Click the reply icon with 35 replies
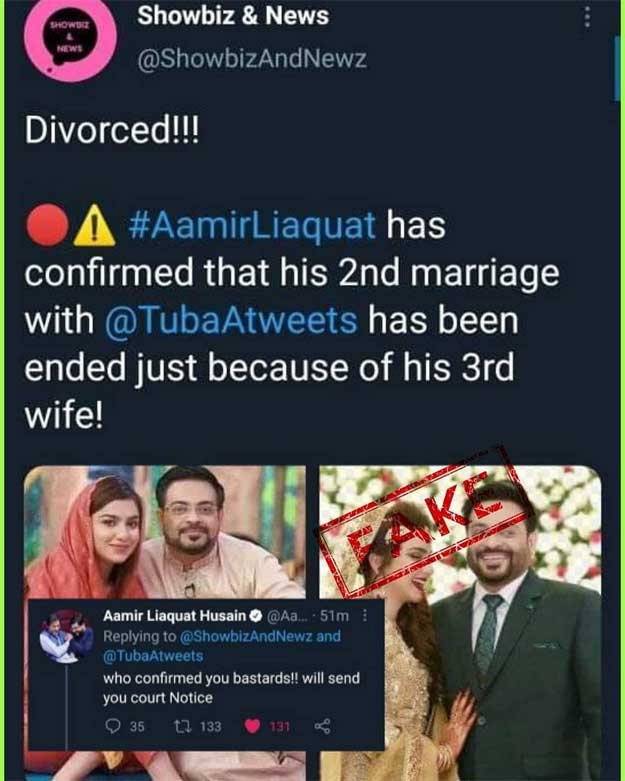Screen dimensions: 625x781 pos(114,726)
